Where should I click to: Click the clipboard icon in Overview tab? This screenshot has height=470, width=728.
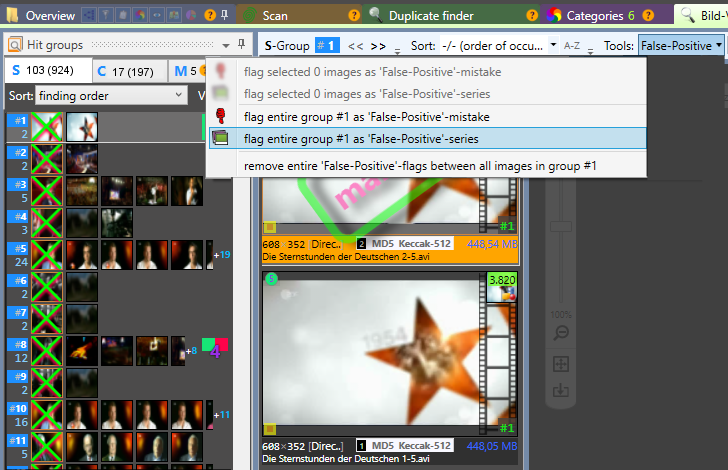pos(123,15)
